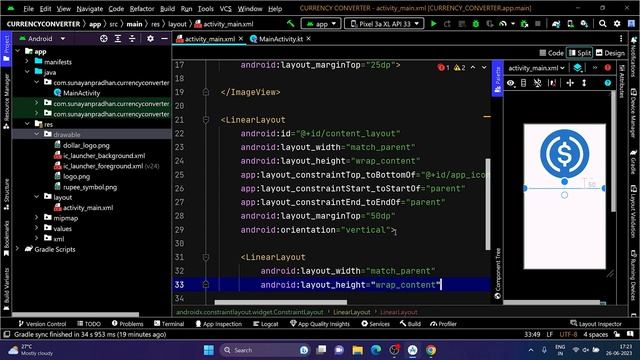Click the Windows Start button
This screenshot has height=360, width=640.
pyautogui.click(x=209, y=350)
